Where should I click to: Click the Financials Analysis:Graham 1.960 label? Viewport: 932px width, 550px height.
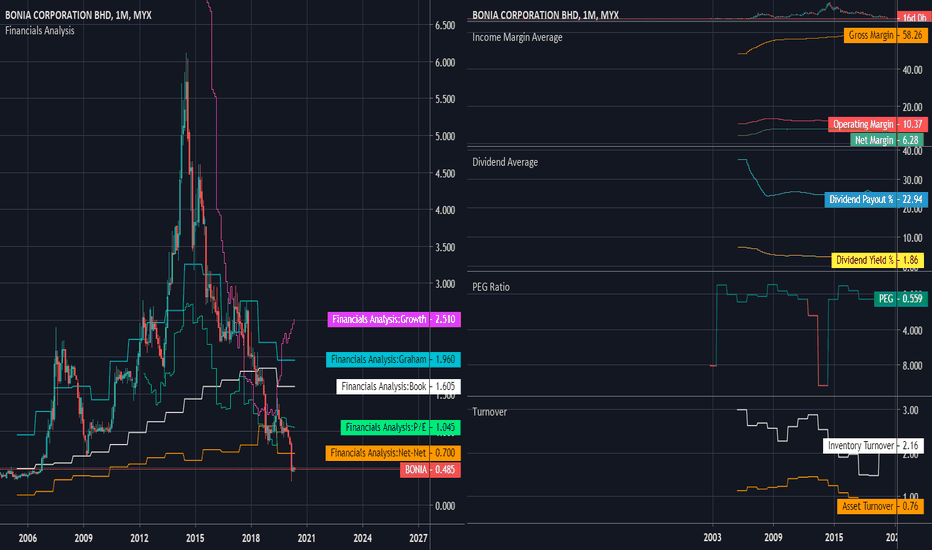pyautogui.click(x=393, y=359)
